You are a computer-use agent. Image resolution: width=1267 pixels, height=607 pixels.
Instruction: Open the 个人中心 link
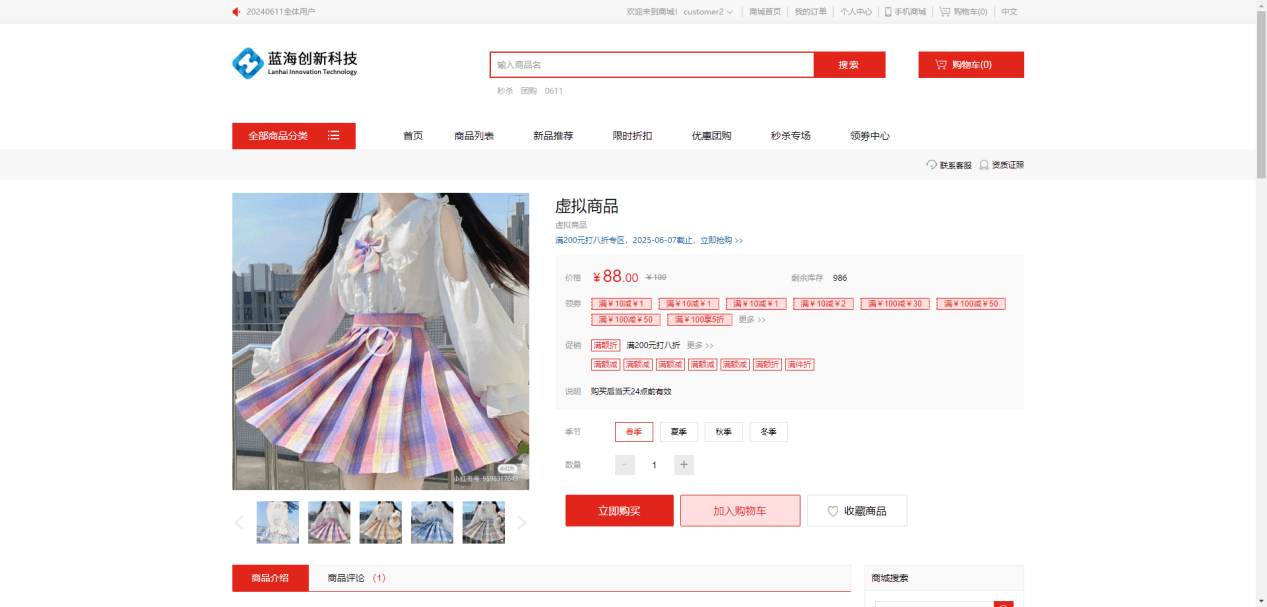(855, 12)
